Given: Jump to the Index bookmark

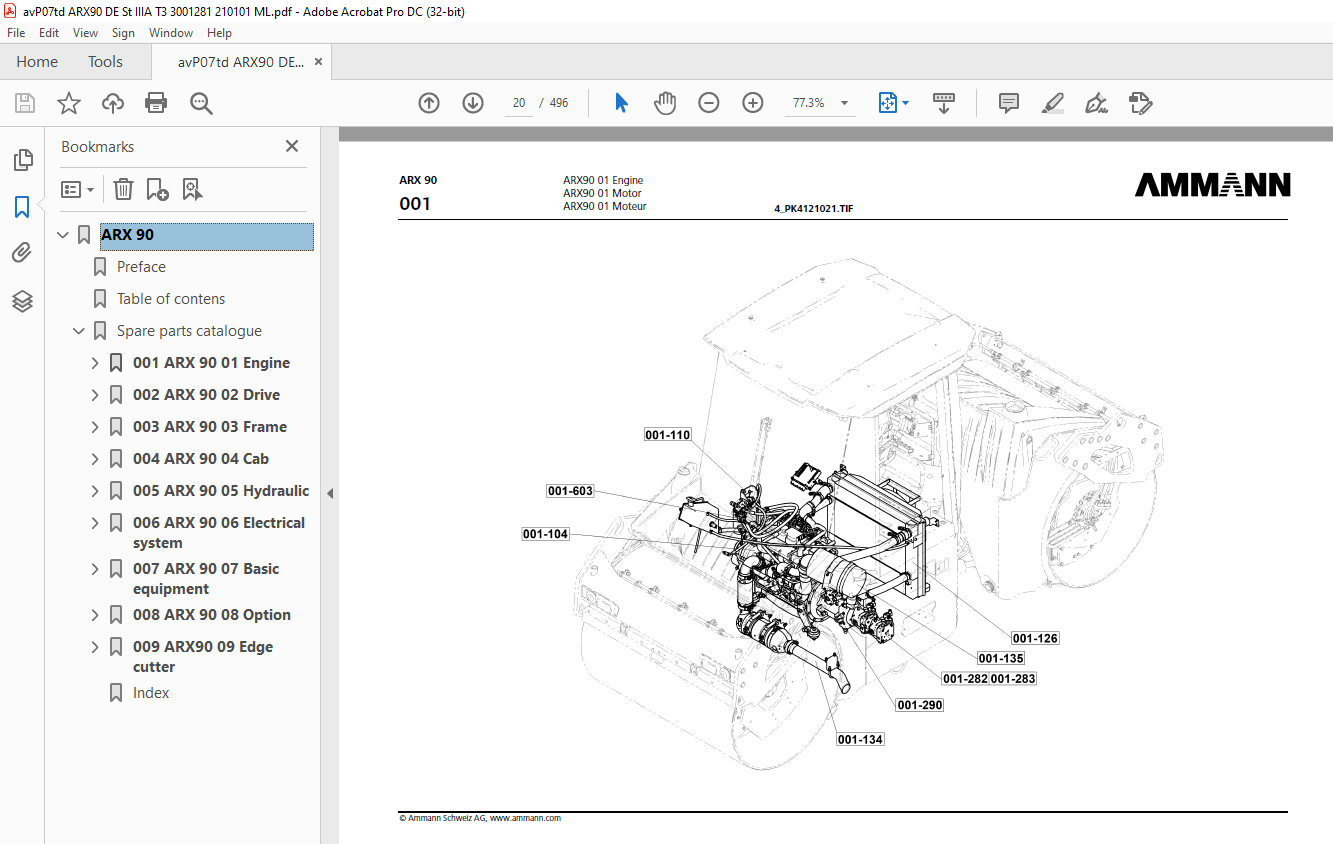Looking at the screenshot, I should coord(151,693).
